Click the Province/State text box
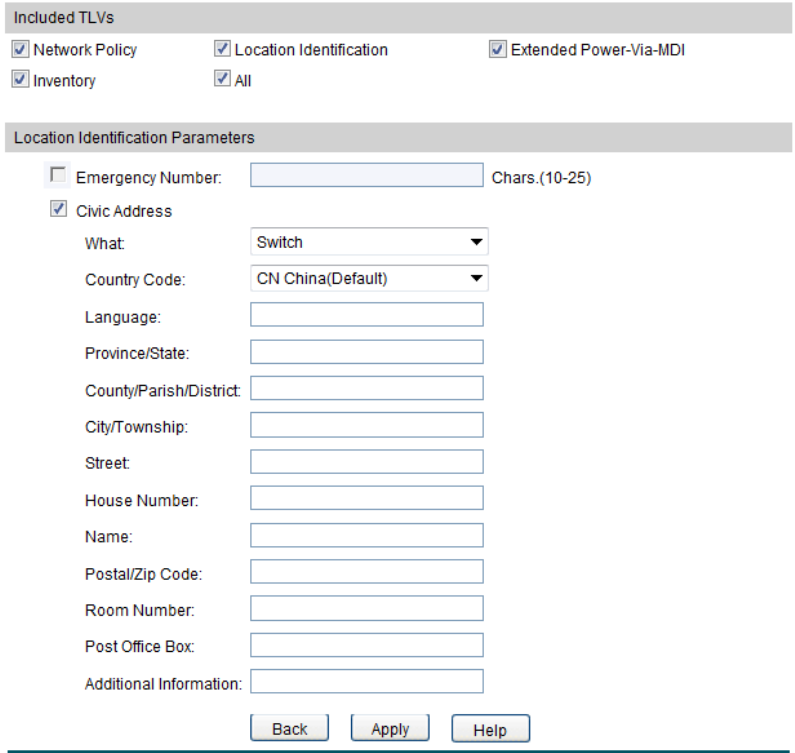Screen dimensions: 795x753 click(x=366, y=352)
